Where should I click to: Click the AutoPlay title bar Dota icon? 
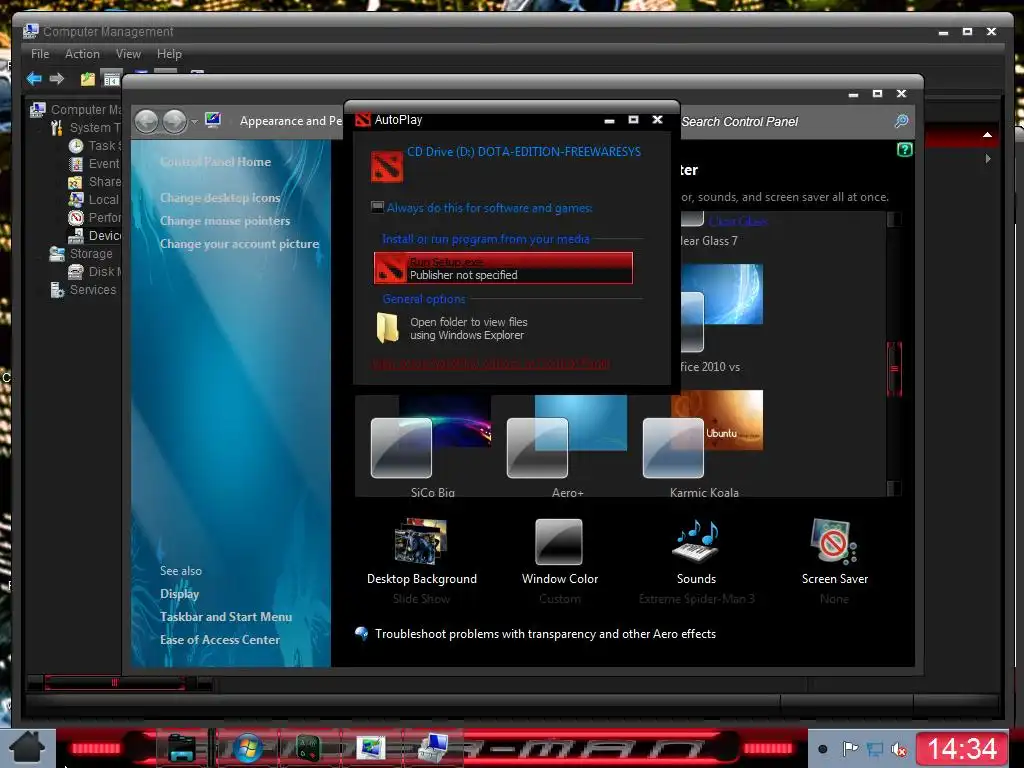362,120
